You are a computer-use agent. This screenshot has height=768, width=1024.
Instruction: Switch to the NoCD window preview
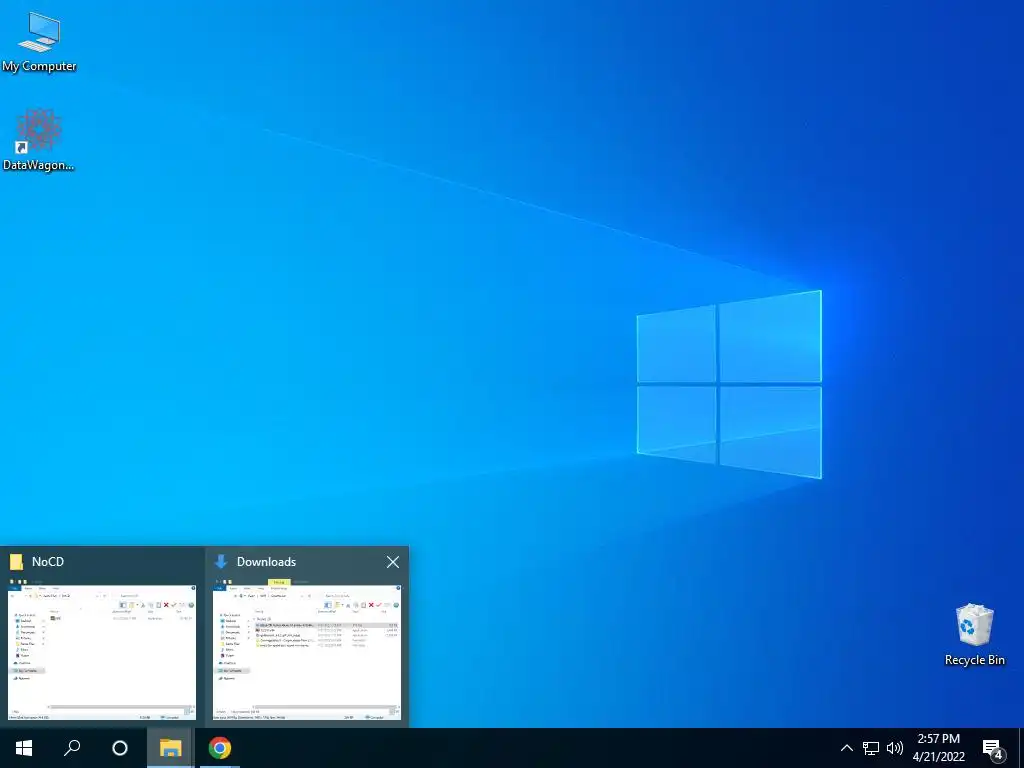point(102,637)
